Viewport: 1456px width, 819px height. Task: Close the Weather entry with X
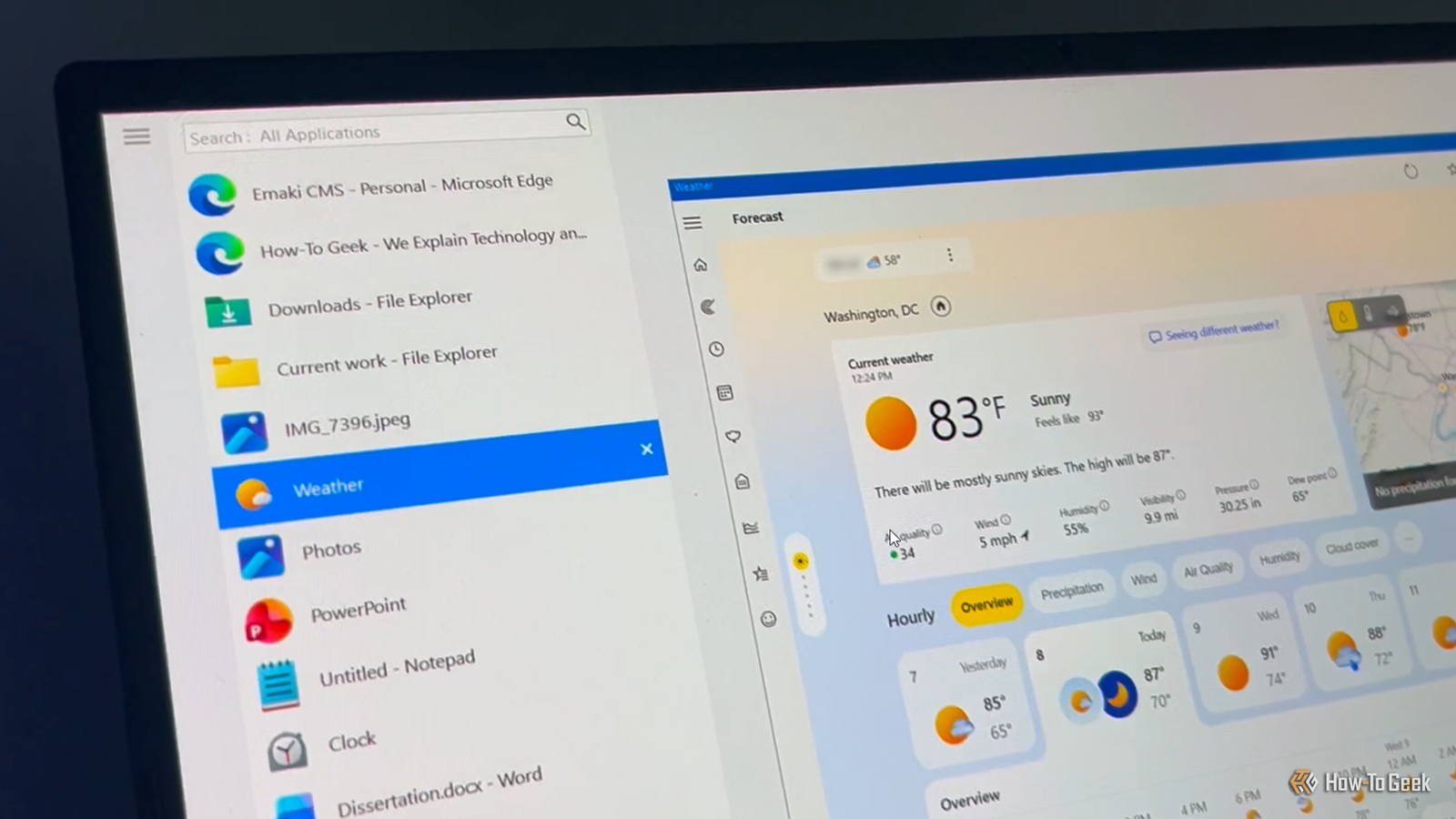pyautogui.click(x=646, y=449)
